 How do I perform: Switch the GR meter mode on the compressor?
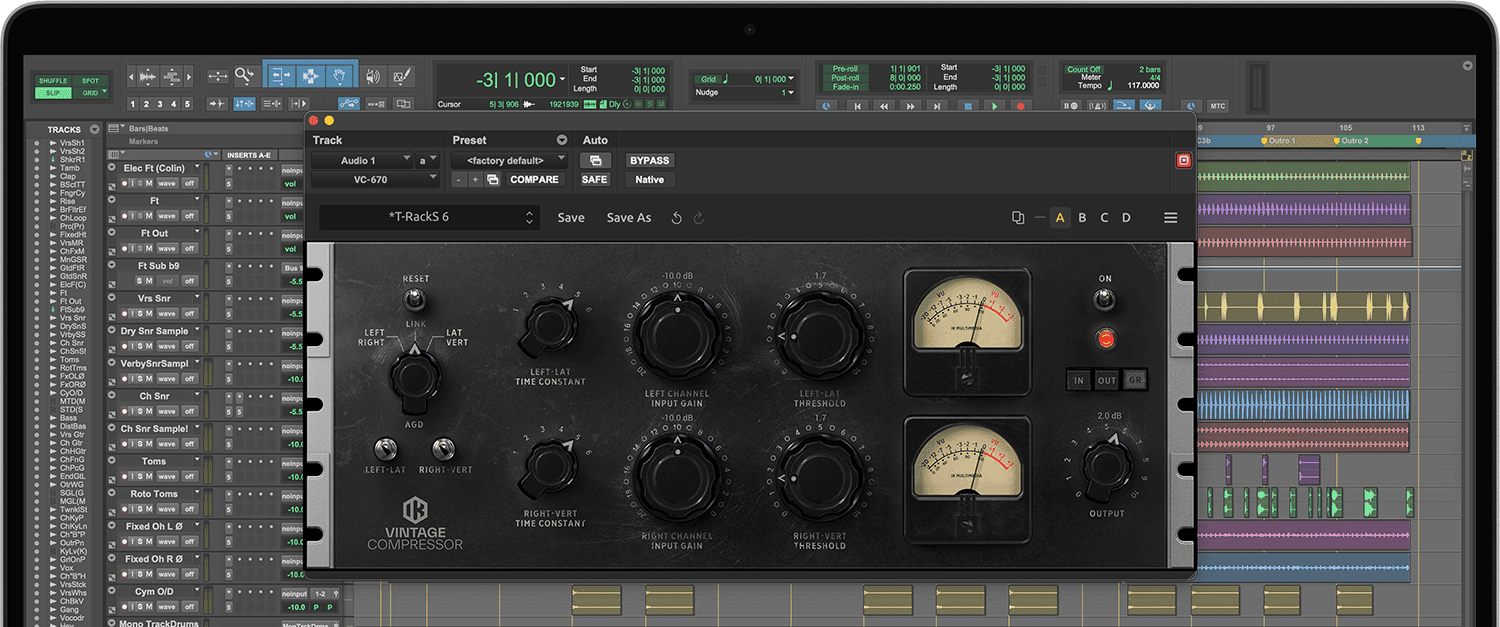point(1136,380)
